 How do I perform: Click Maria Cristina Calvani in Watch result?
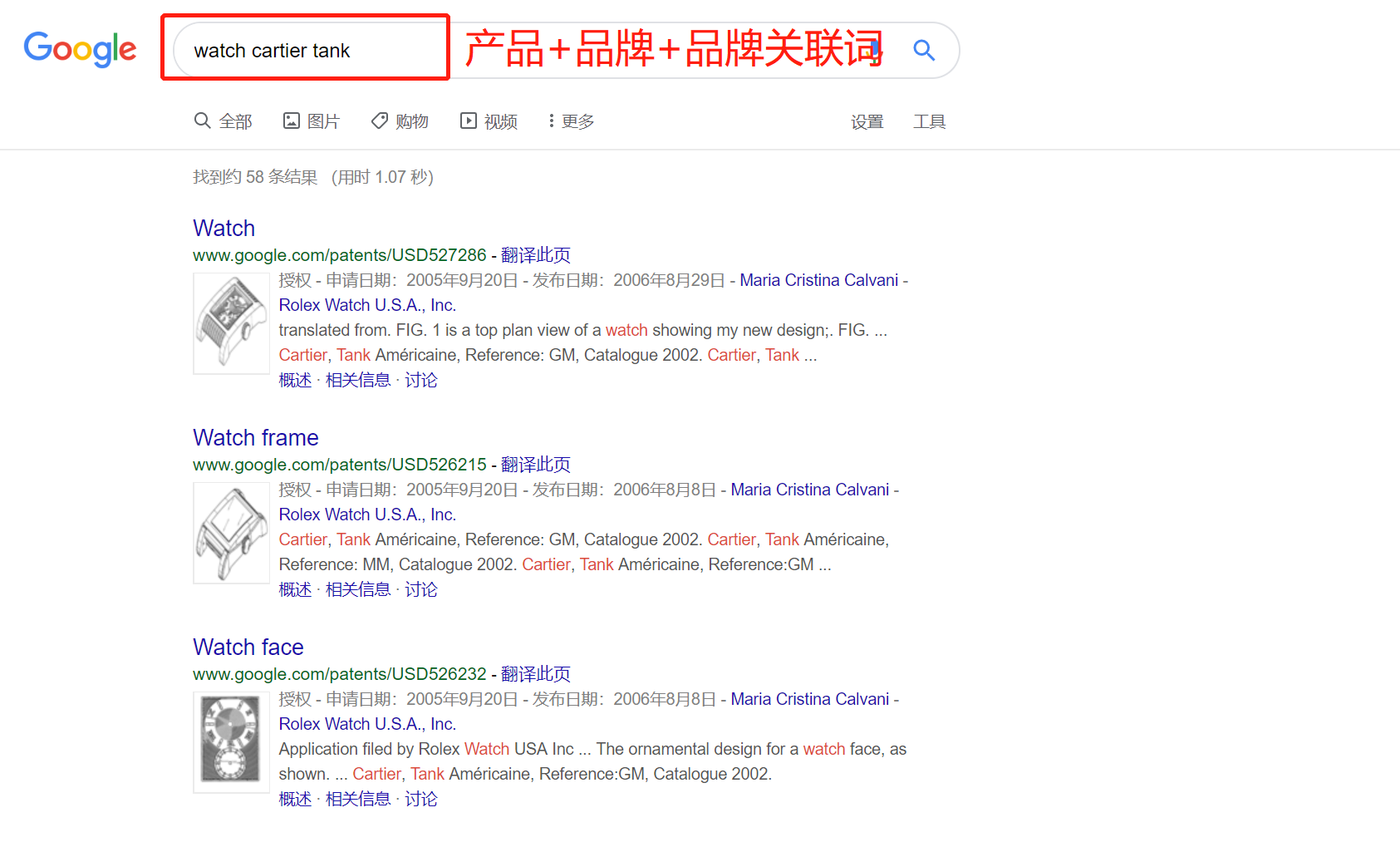tap(818, 280)
